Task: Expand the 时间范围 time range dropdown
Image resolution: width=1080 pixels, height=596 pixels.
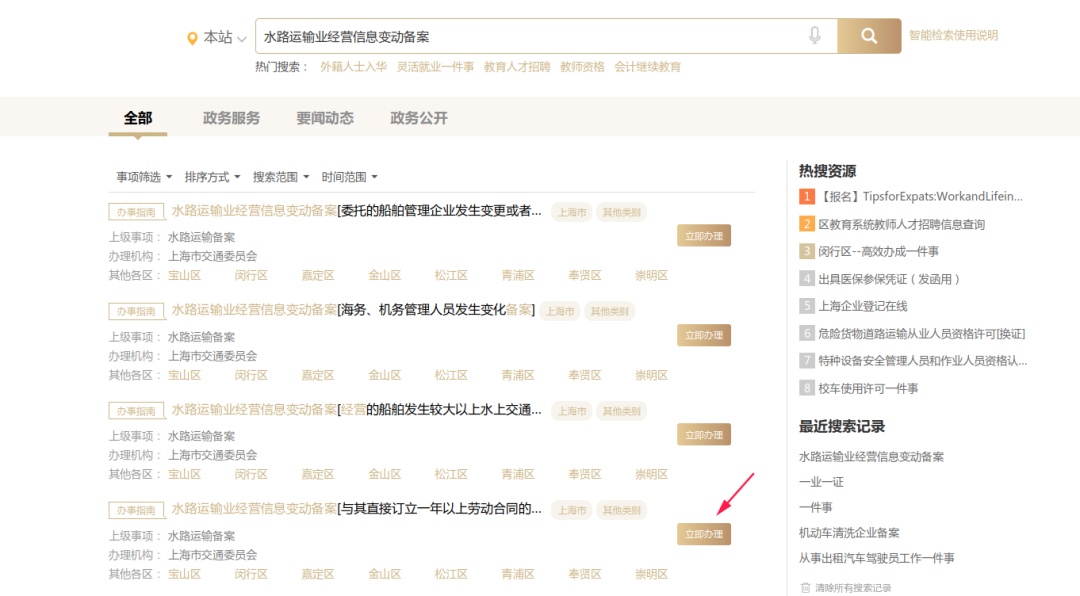Action: (x=349, y=177)
